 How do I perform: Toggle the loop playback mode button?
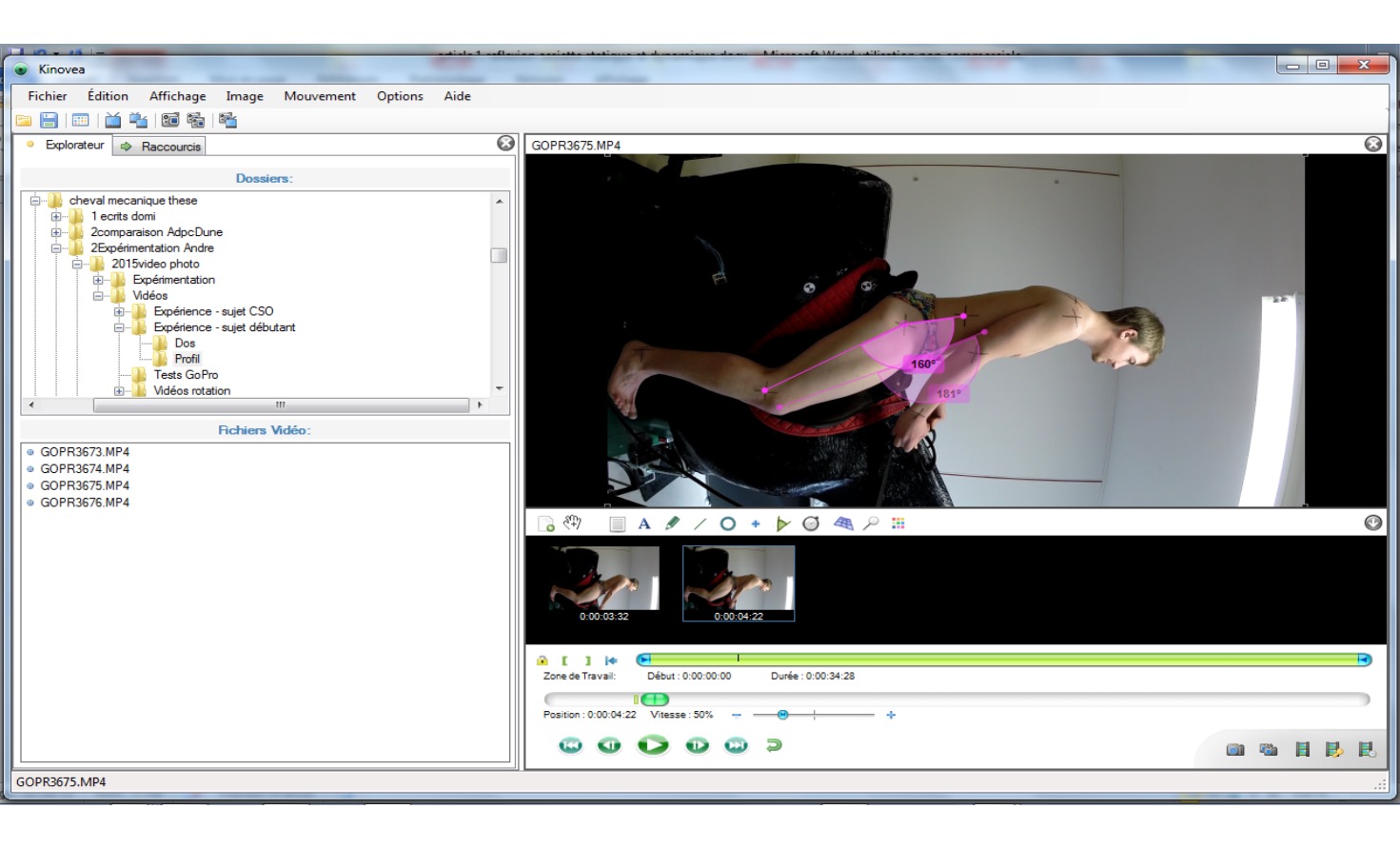774,745
